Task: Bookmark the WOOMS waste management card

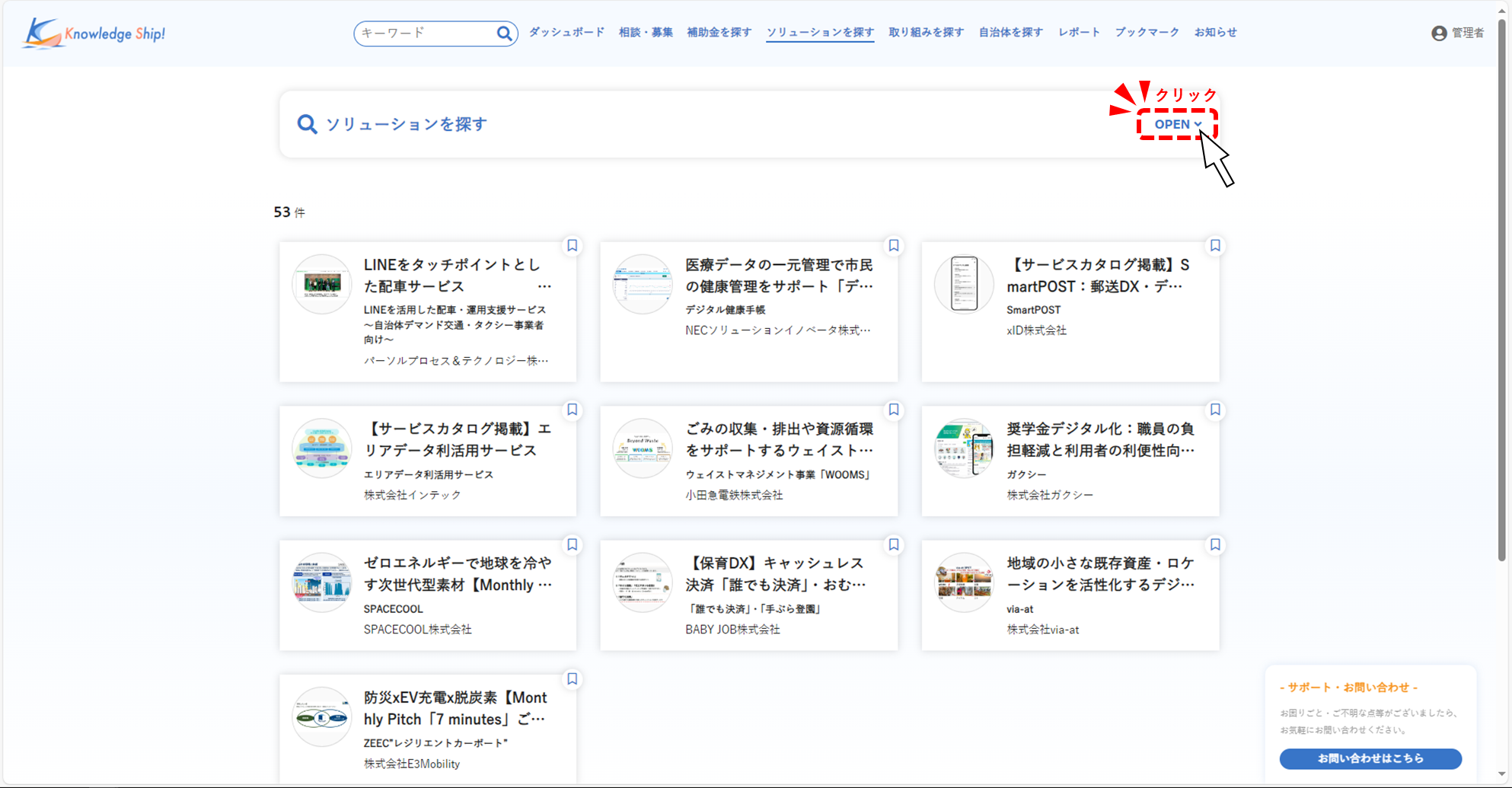Action: [894, 410]
